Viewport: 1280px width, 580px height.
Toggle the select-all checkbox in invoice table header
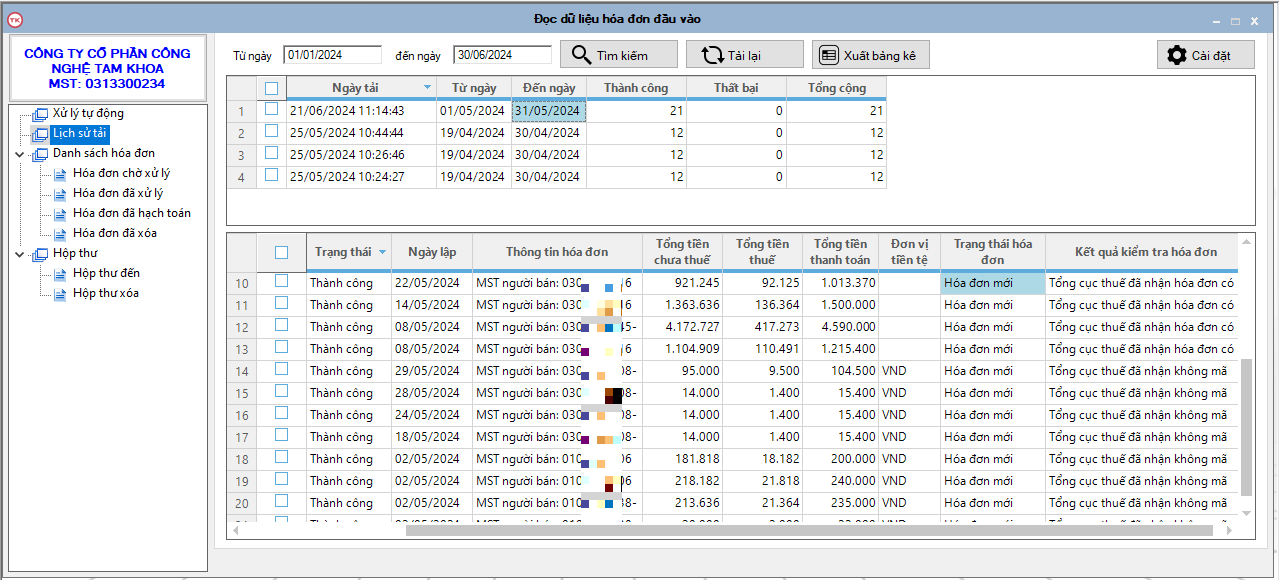281,252
